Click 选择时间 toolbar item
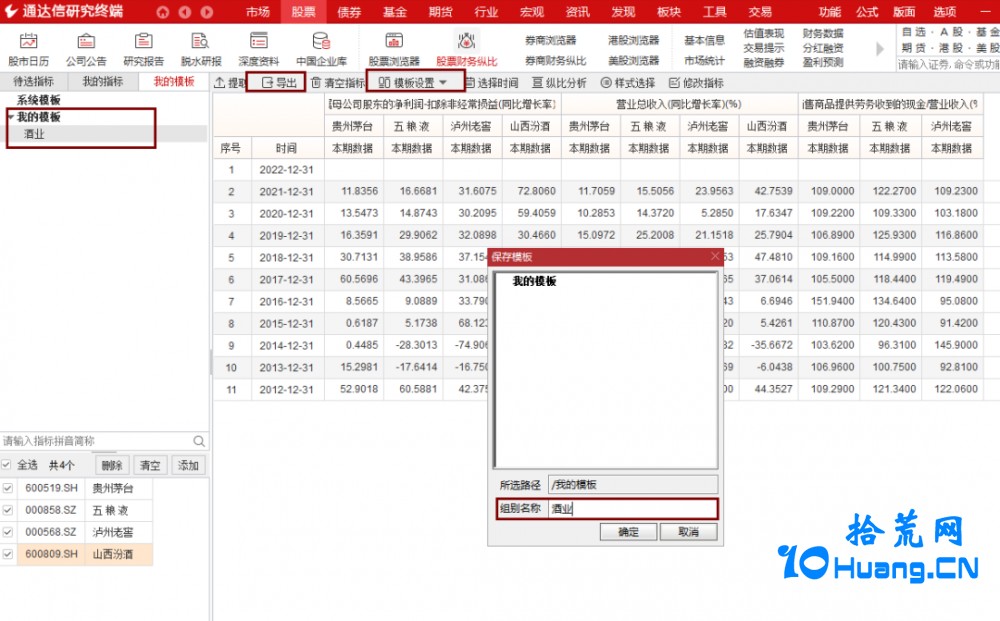 pos(490,83)
